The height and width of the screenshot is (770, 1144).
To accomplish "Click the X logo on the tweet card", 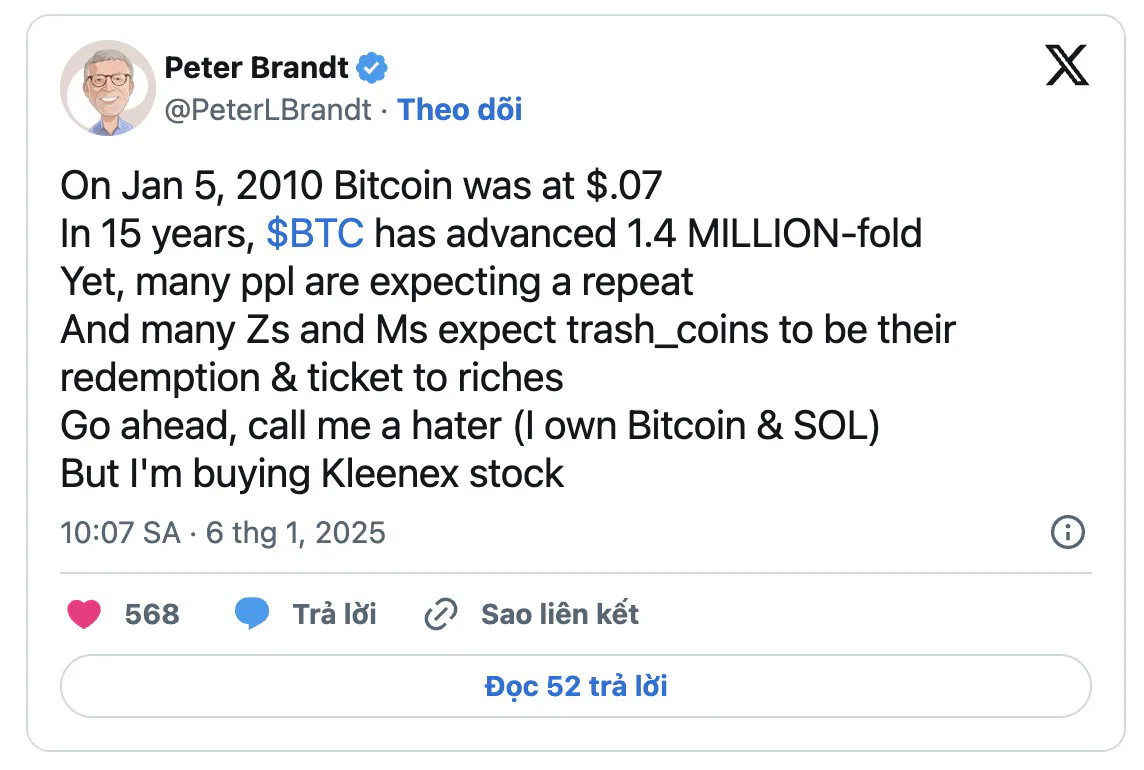I will 1067,65.
